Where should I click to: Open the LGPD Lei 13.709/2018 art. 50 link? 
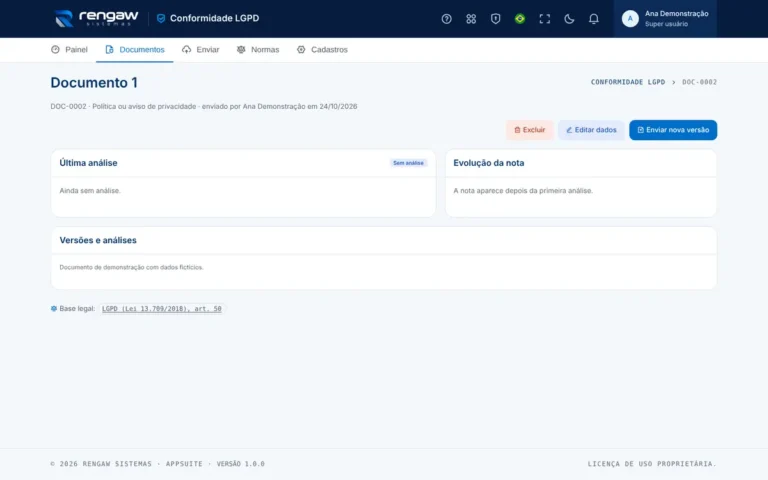(x=162, y=309)
